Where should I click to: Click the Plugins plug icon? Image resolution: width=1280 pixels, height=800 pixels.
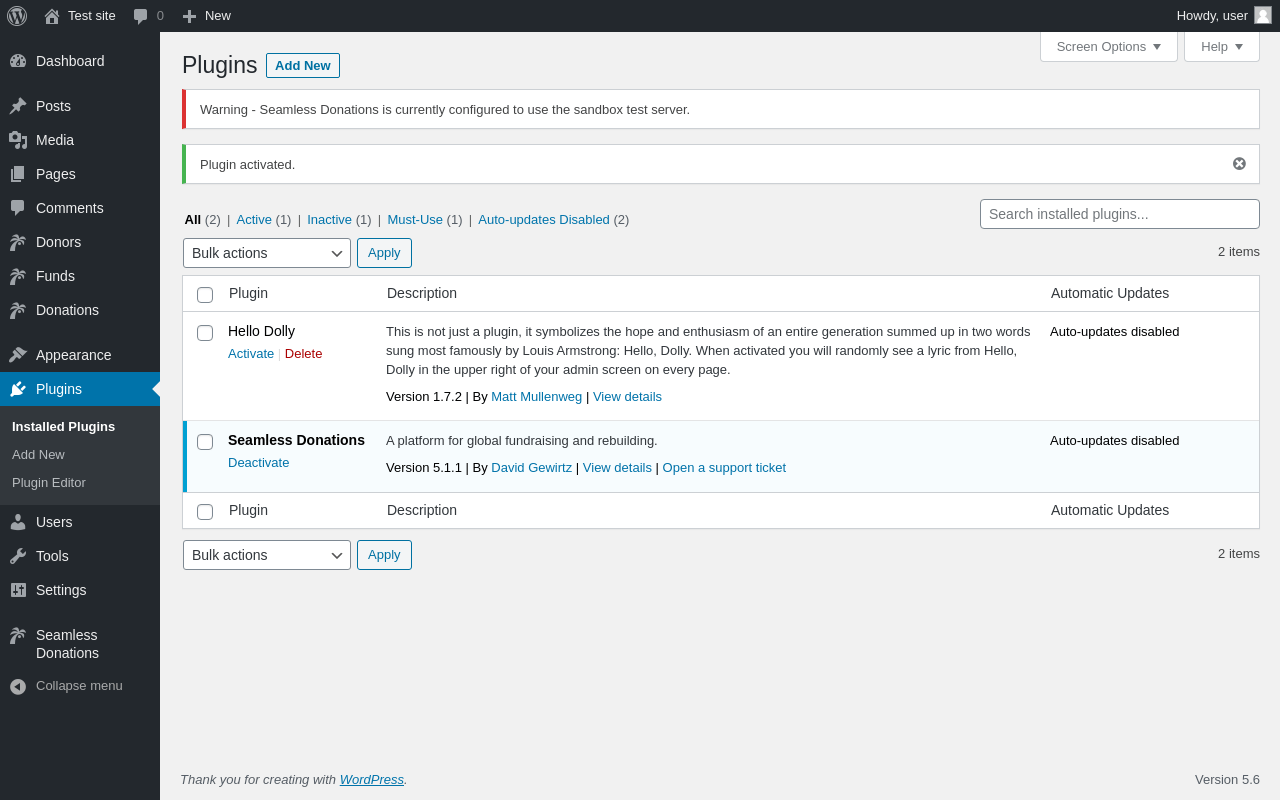18,389
